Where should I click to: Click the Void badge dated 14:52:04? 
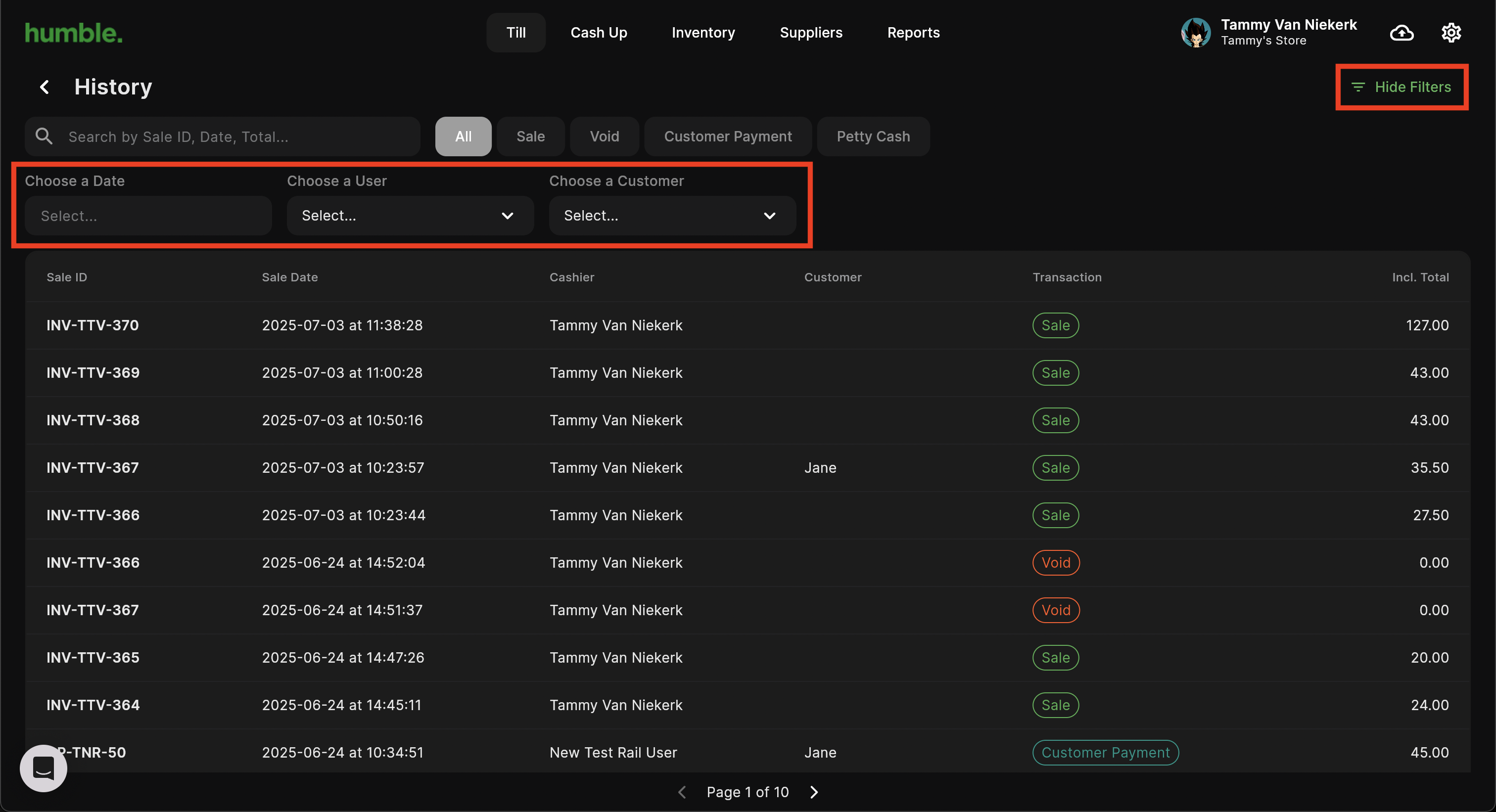point(1056,562)
